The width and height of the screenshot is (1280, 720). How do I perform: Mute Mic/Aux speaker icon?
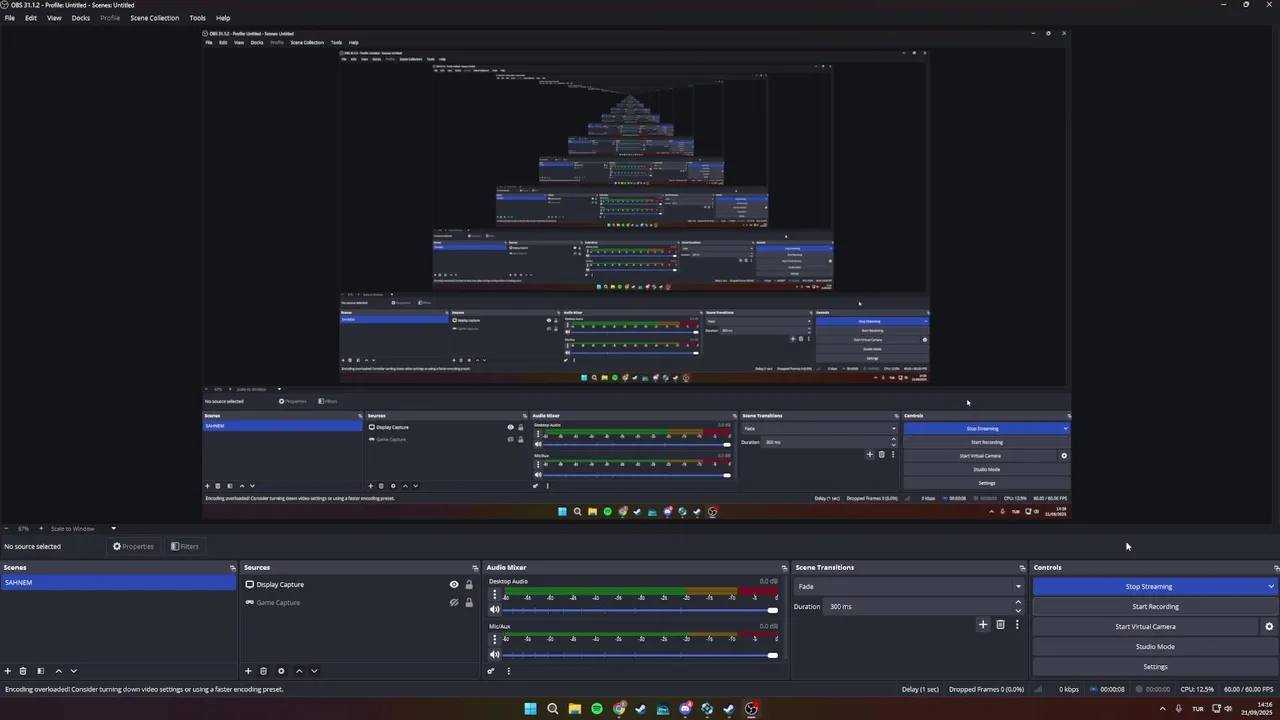click(x=494, y=655)
